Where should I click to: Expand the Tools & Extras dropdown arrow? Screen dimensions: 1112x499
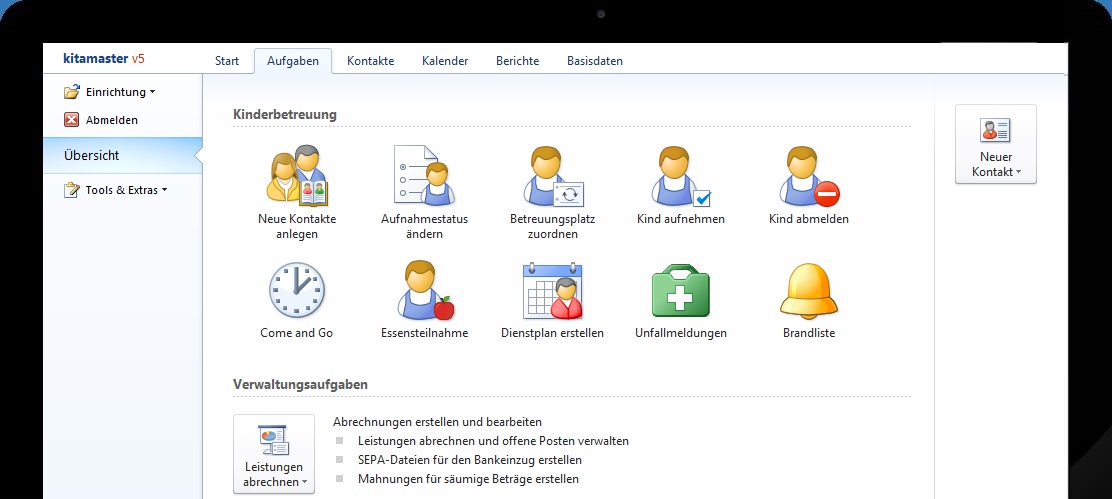pos(165,190)
